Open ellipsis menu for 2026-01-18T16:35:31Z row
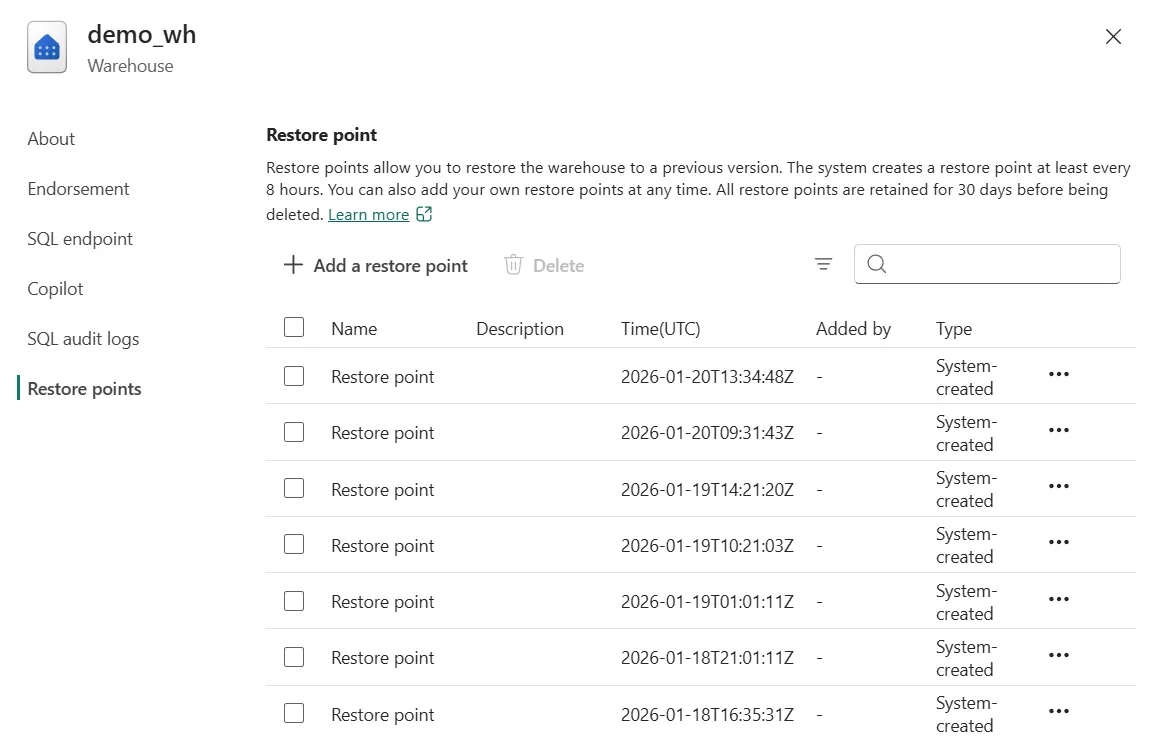 (x=1058, y=711)
